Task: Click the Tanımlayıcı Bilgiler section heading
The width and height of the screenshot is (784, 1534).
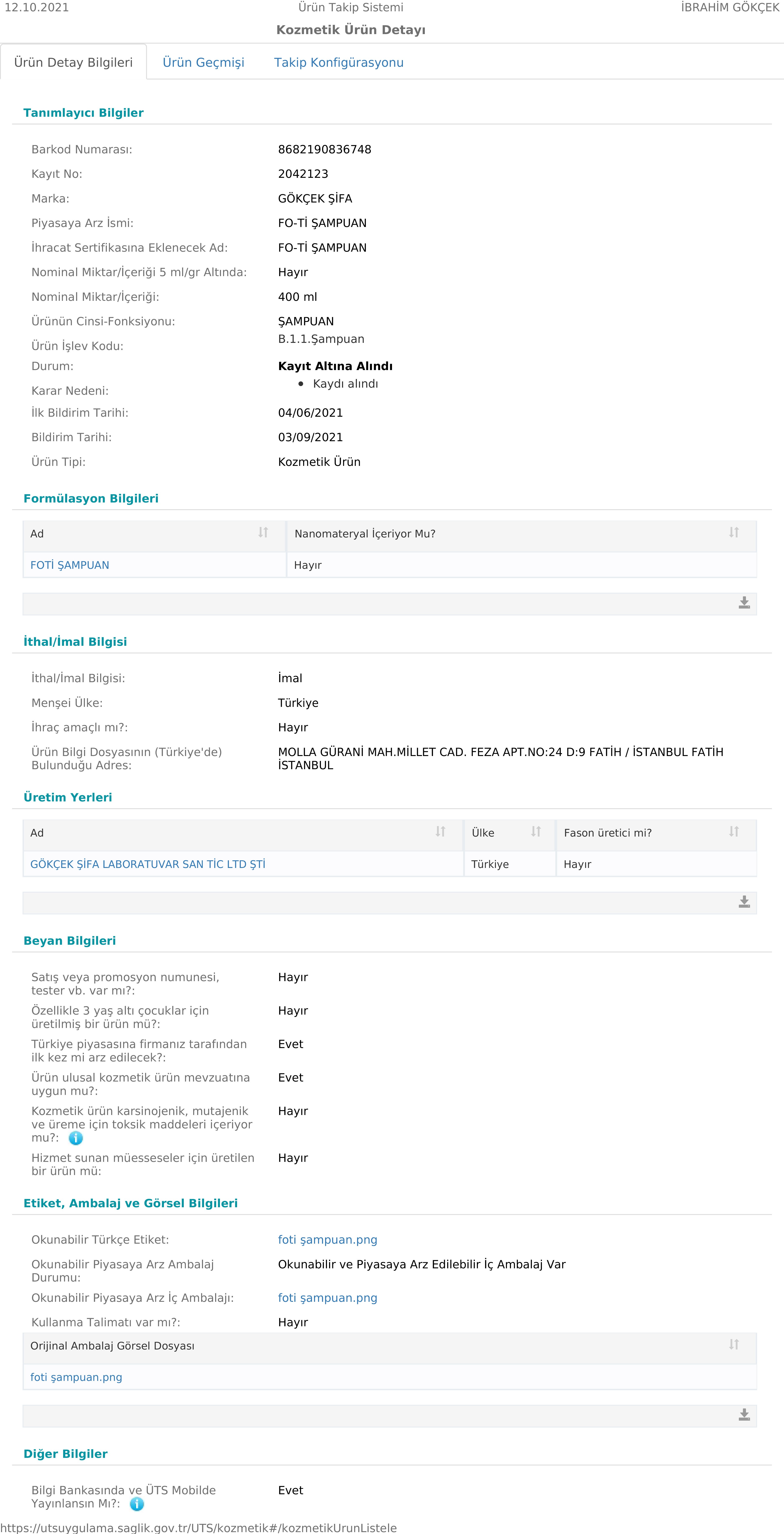Action: pyautogui.click(x=83, y=113)
